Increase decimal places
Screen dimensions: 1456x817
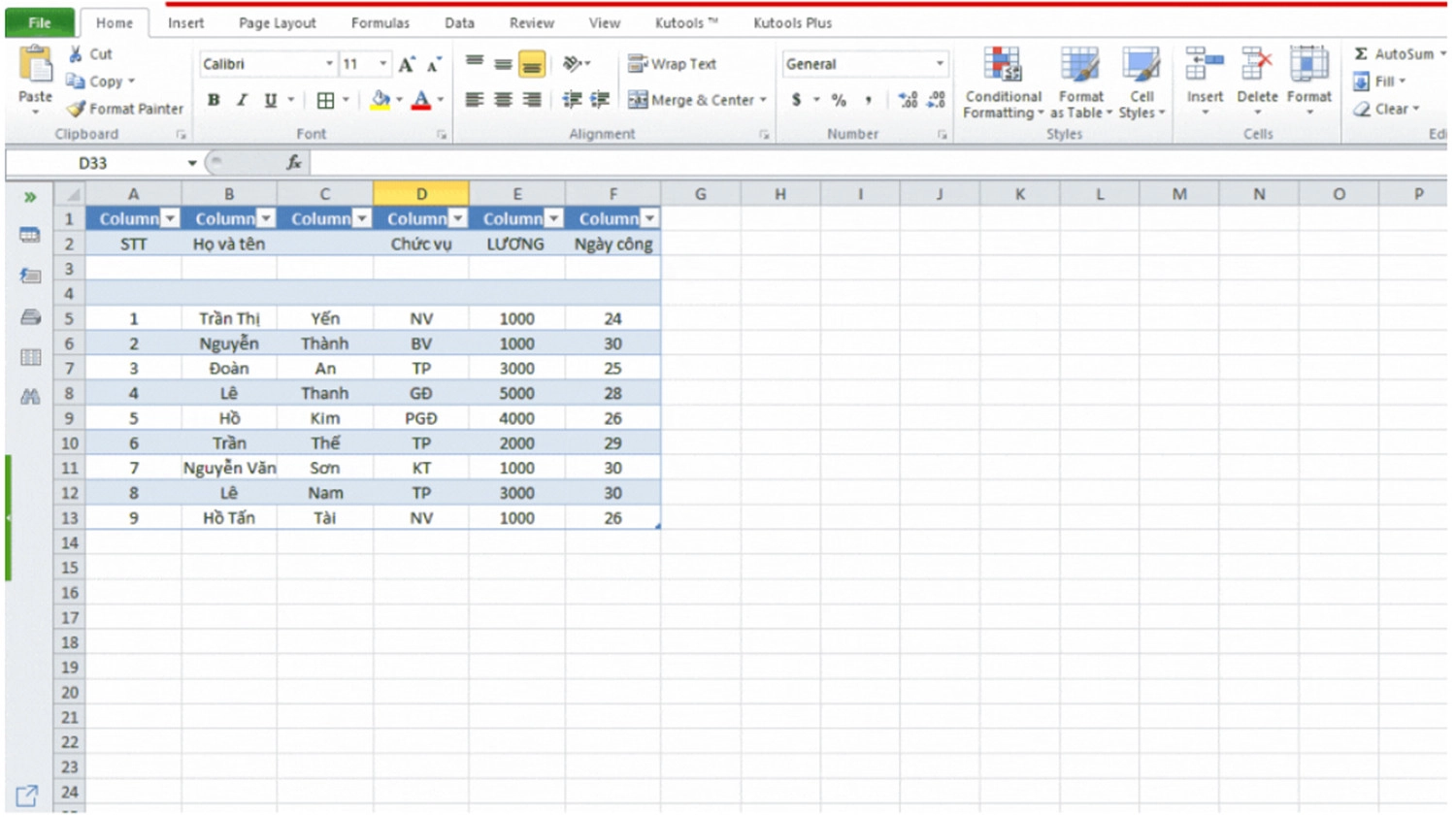[x=909, y=100]
